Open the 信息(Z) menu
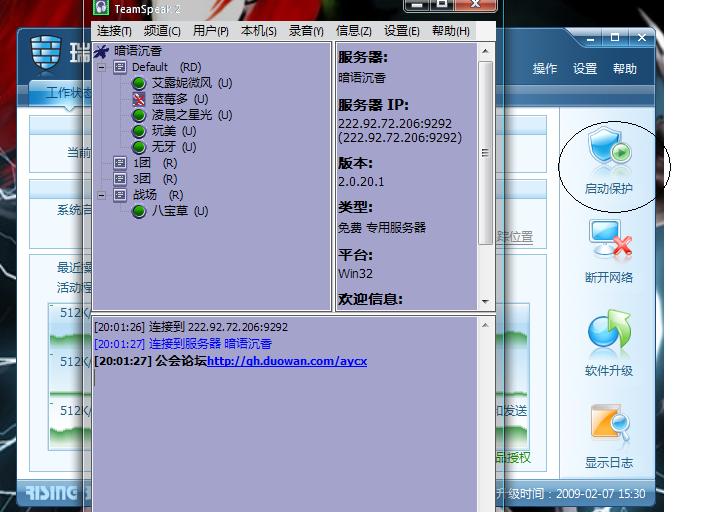The width and height of the screenshot is (720, 512). [x=354, y=31]
